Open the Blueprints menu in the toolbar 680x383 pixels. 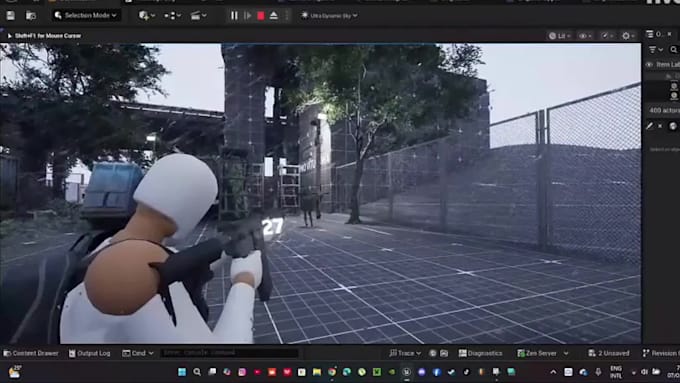172,16
